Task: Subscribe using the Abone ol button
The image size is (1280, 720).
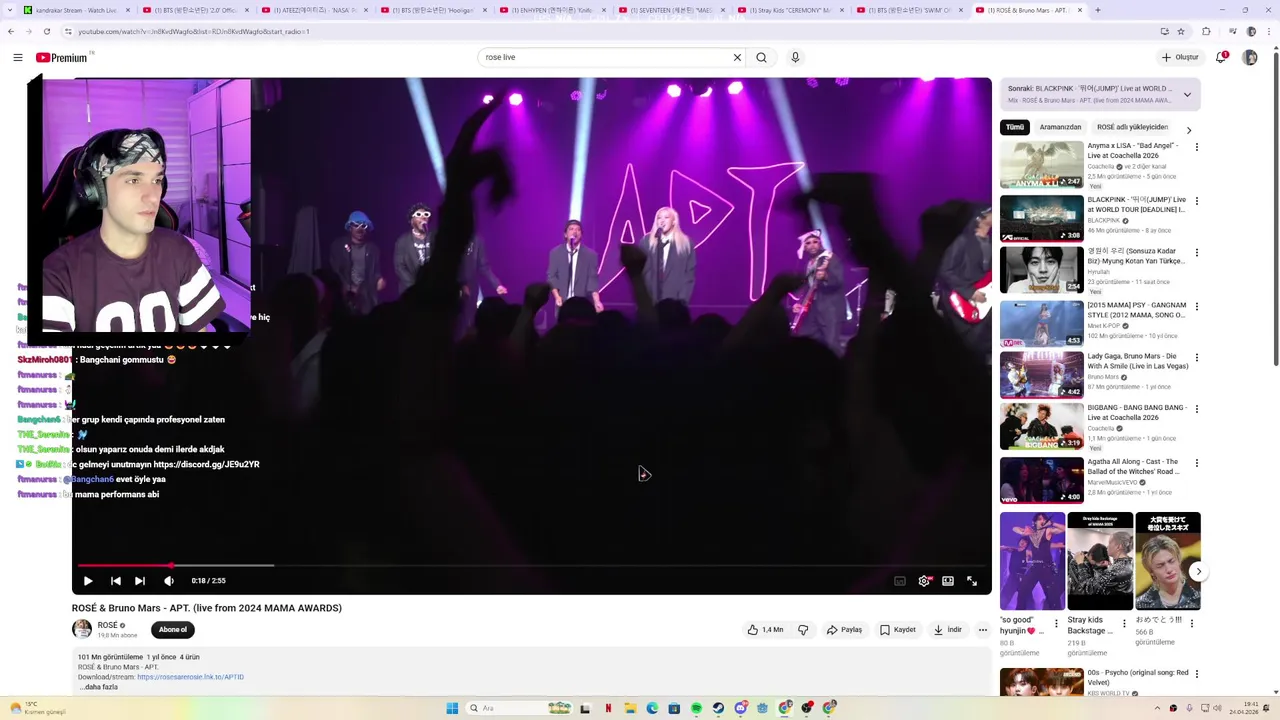Action: click(x=173, y=630)
